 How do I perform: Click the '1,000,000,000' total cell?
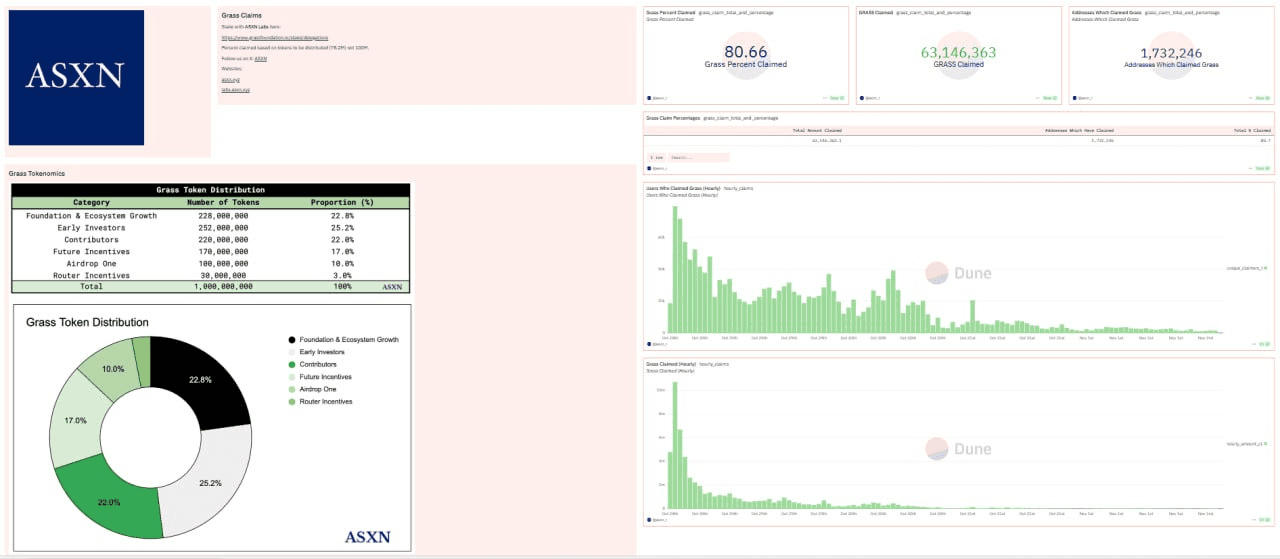click(x=223, y=286)
